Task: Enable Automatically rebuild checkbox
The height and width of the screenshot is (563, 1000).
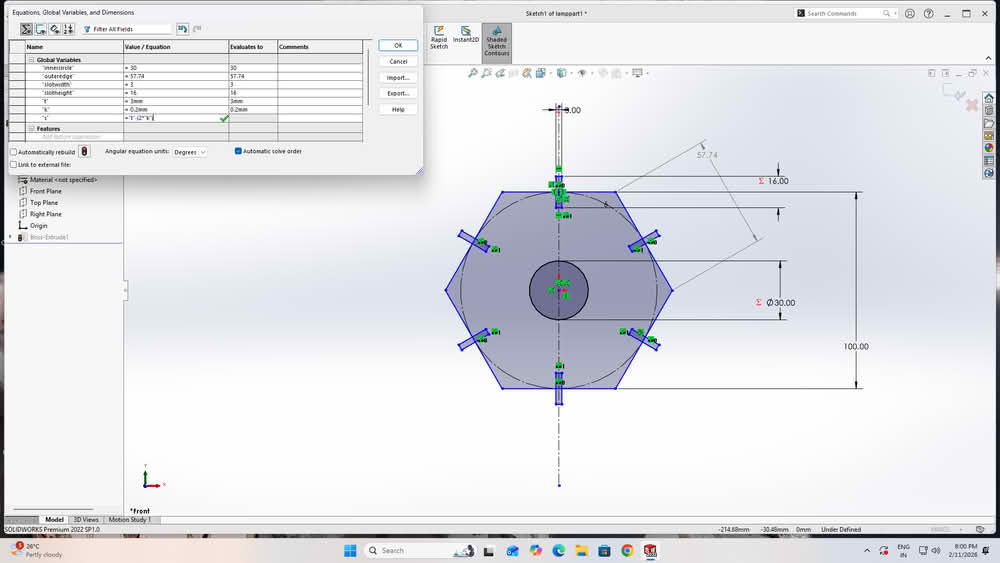Action: [13, 152]
